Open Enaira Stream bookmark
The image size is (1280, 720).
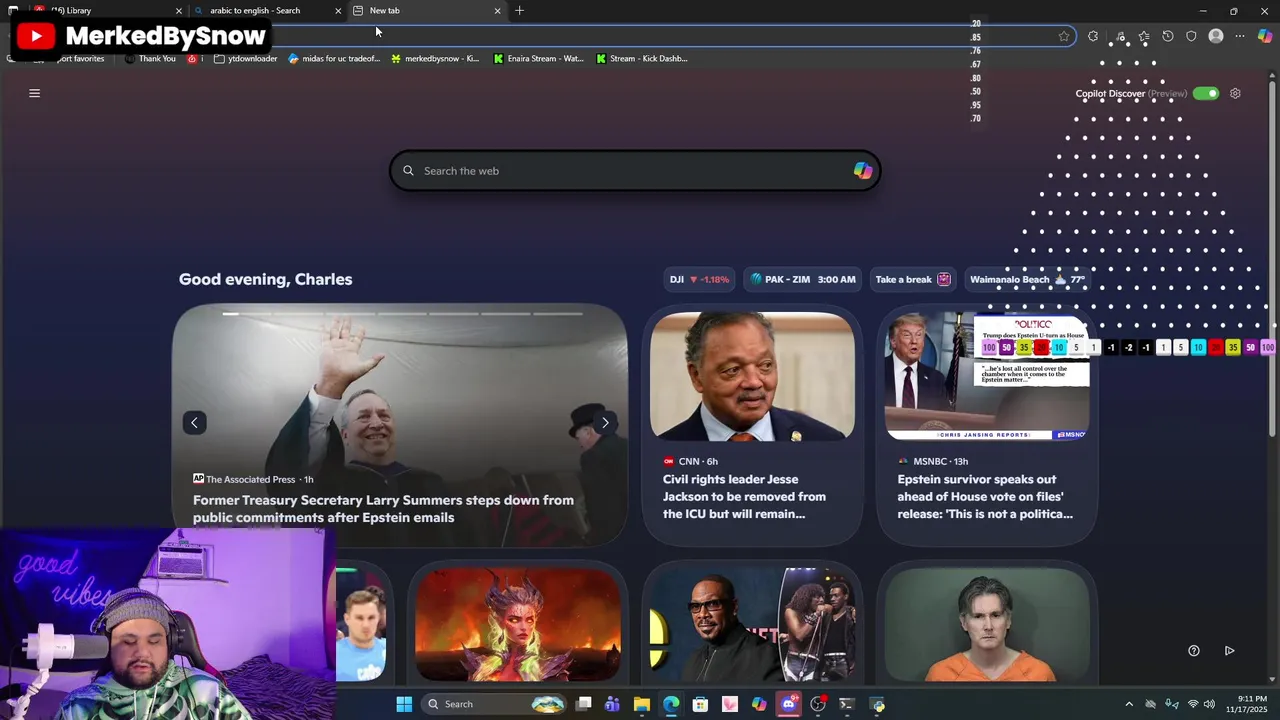(538, 59)
